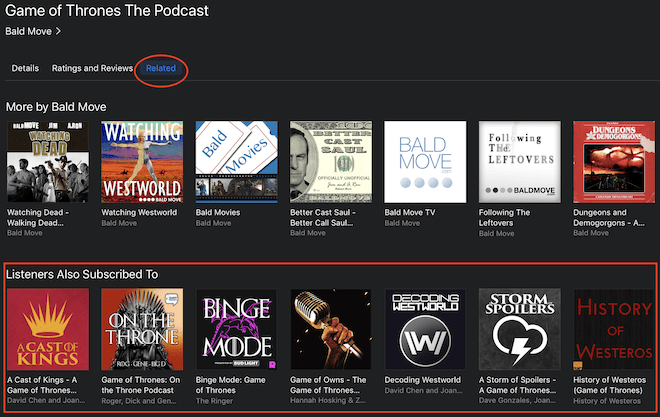Open Watching Westworld podcast artwork
The height and width of the screenshot is (417, 660).
point(142,162)
